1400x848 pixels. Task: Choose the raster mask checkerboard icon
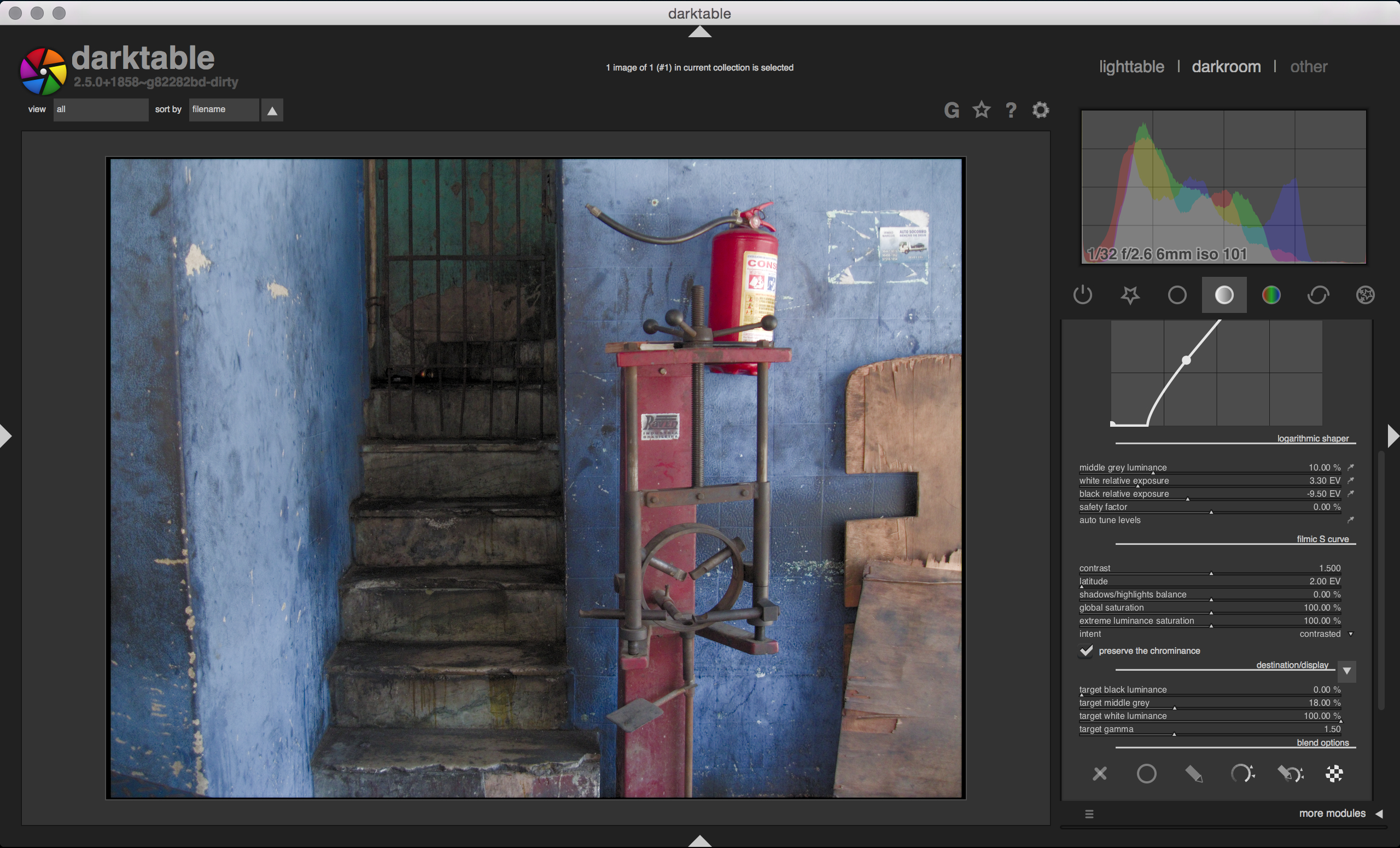point(1334,774)
